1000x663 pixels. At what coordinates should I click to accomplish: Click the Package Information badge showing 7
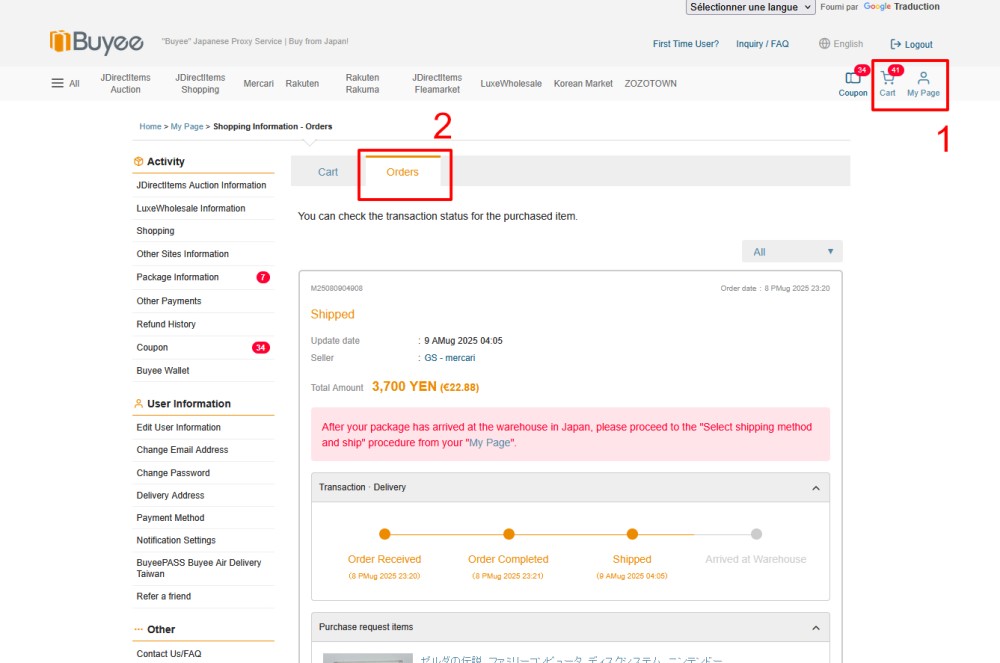263,277
